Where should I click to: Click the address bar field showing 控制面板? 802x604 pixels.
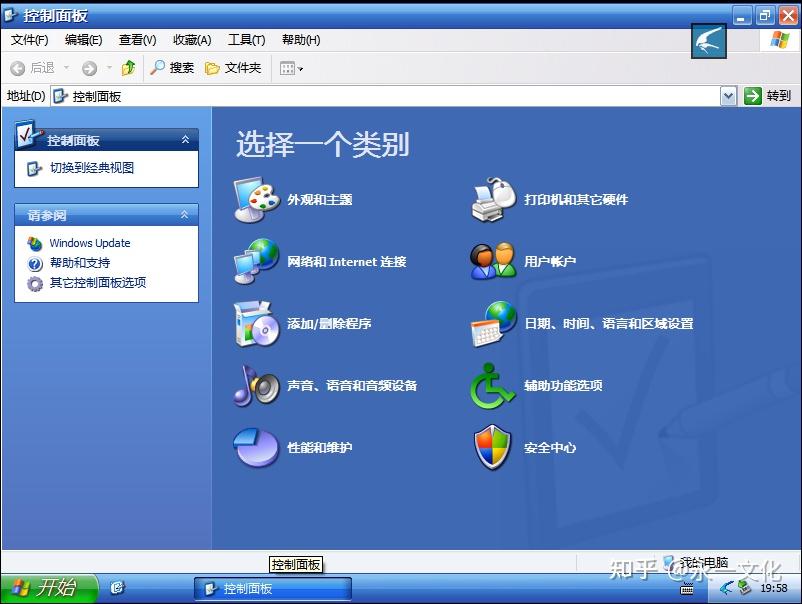[386, 96]
